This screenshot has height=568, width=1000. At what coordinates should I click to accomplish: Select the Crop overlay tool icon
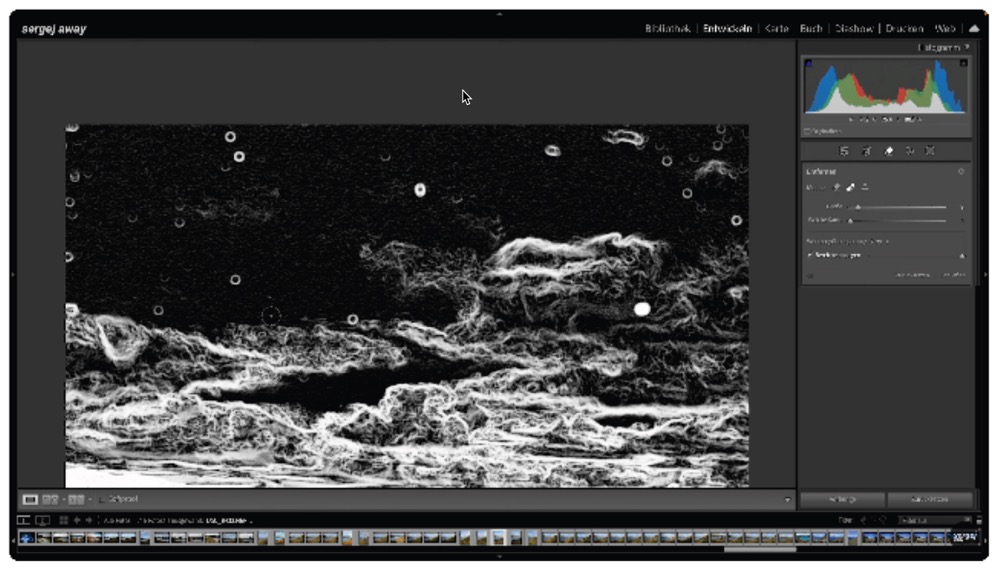tap(866, 151)
